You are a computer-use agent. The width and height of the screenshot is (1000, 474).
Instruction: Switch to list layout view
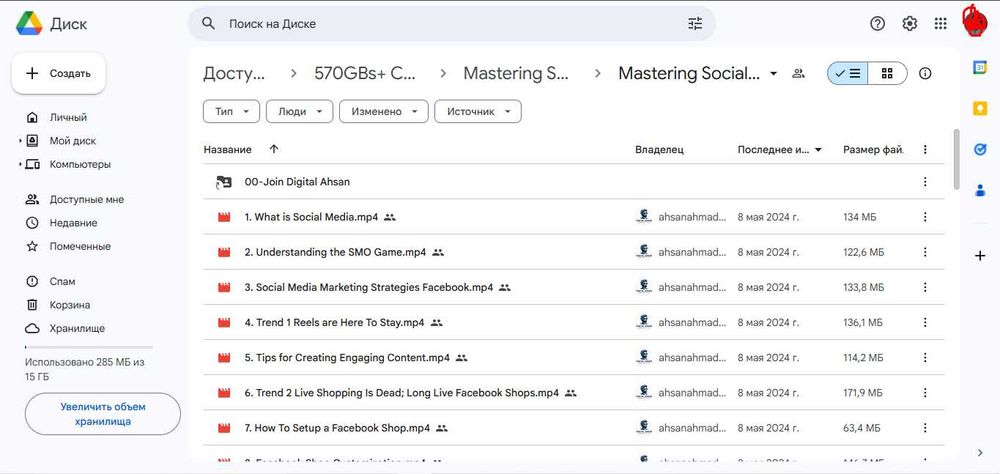pyautogui.click(x=848, y=73)
